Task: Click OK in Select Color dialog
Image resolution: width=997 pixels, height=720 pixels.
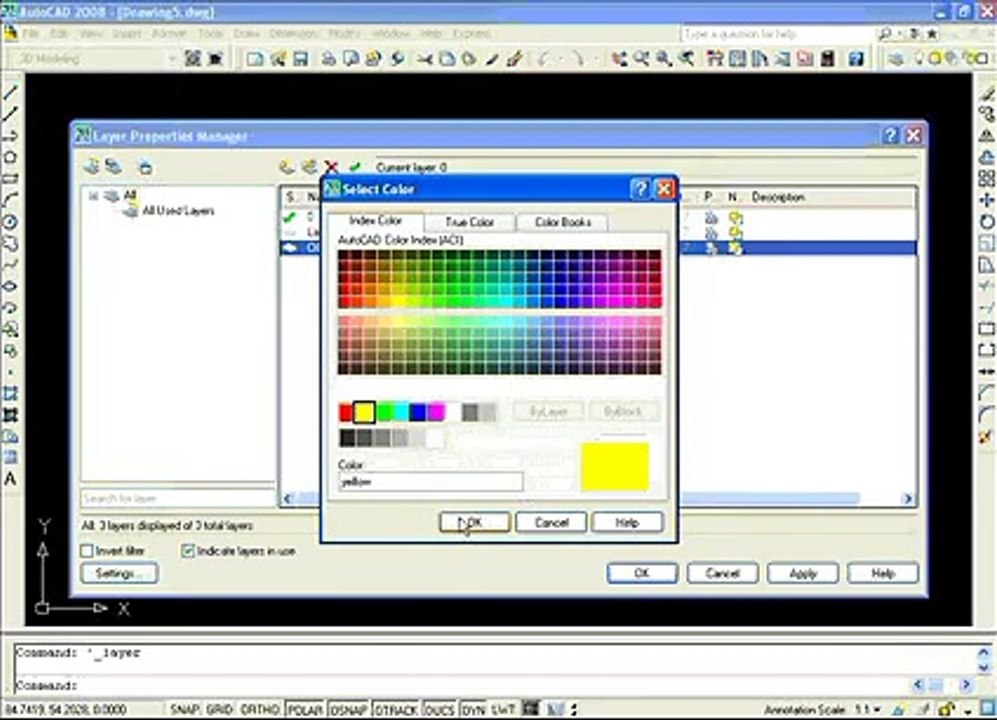Action: [474, 522]
